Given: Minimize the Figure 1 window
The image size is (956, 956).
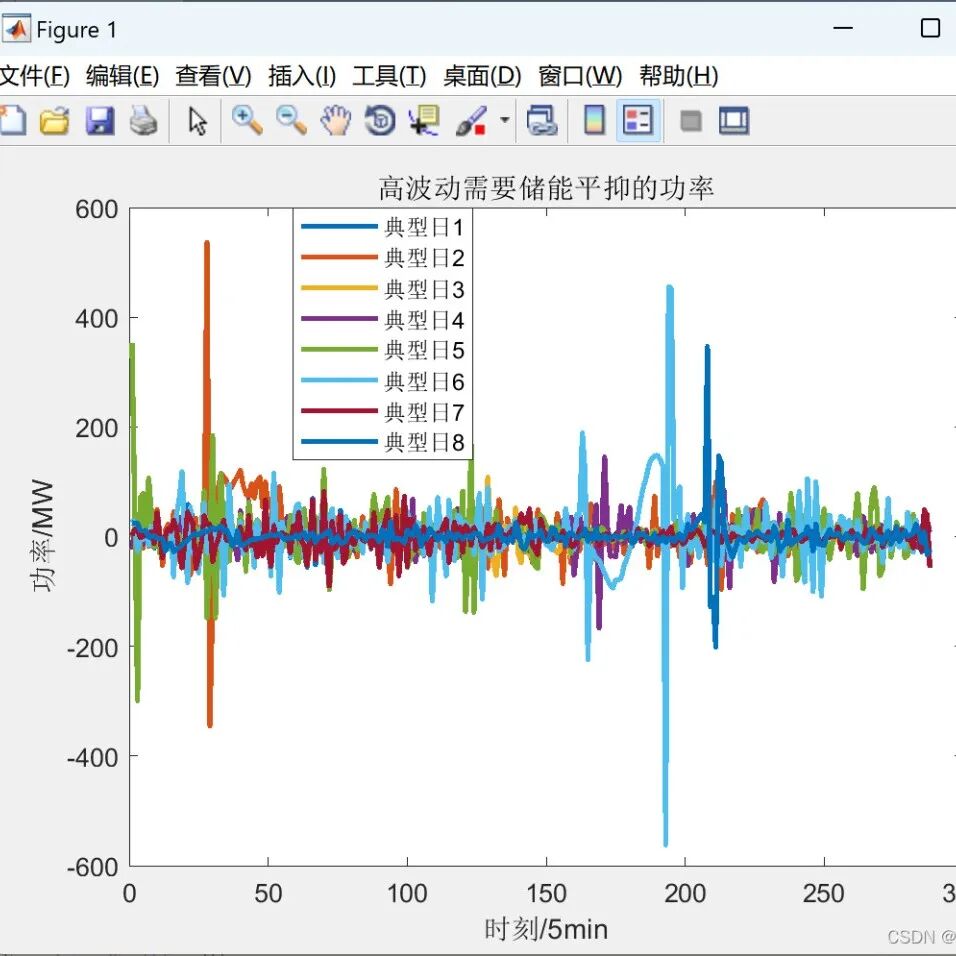Looking at the screenshot, I should point(843,28).
